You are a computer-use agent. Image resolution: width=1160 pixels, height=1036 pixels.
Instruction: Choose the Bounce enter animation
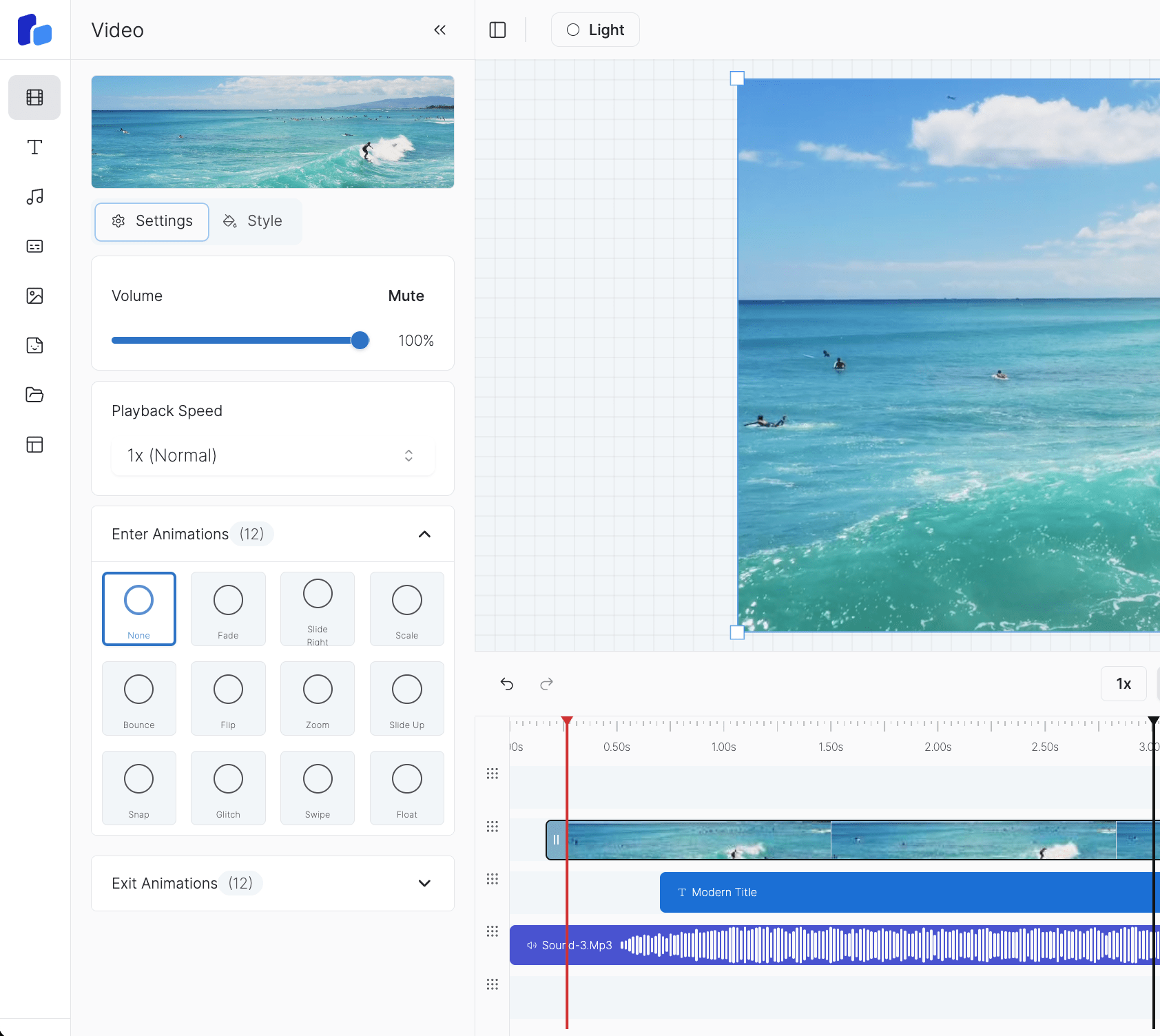[x=138, y=698]
